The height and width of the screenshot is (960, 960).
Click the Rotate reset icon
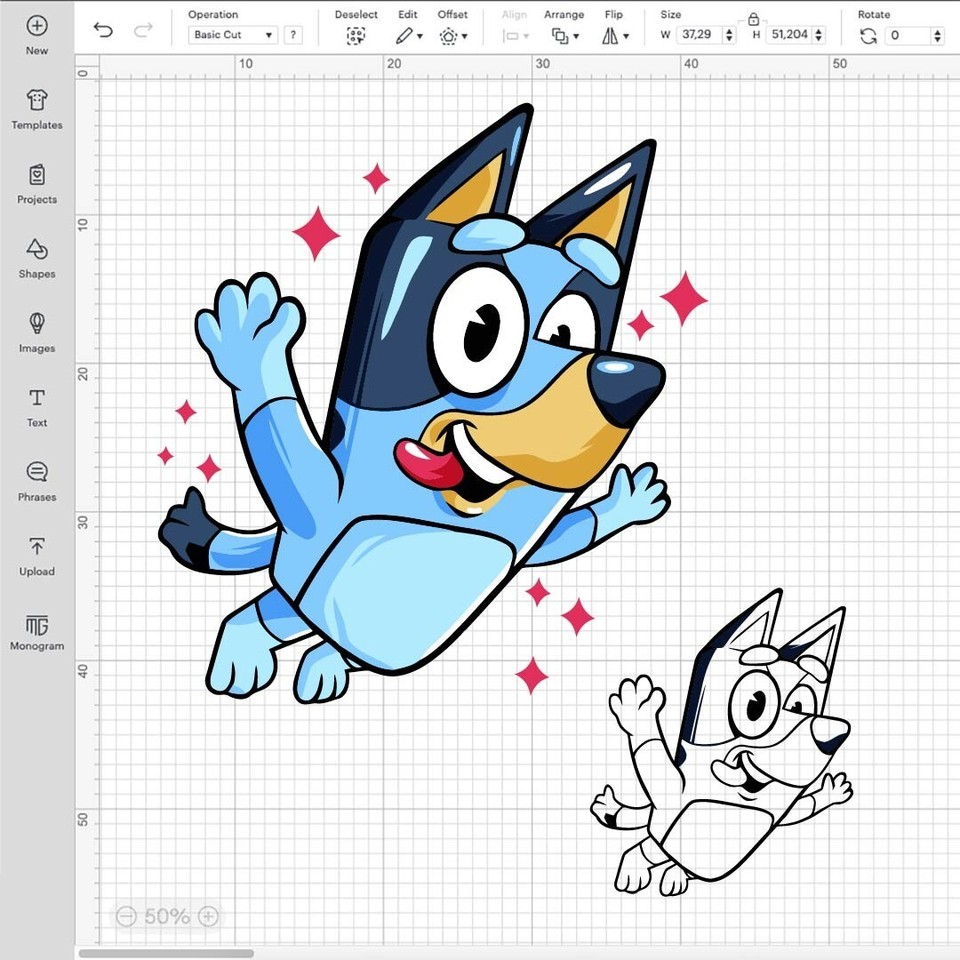pos(866,35)
